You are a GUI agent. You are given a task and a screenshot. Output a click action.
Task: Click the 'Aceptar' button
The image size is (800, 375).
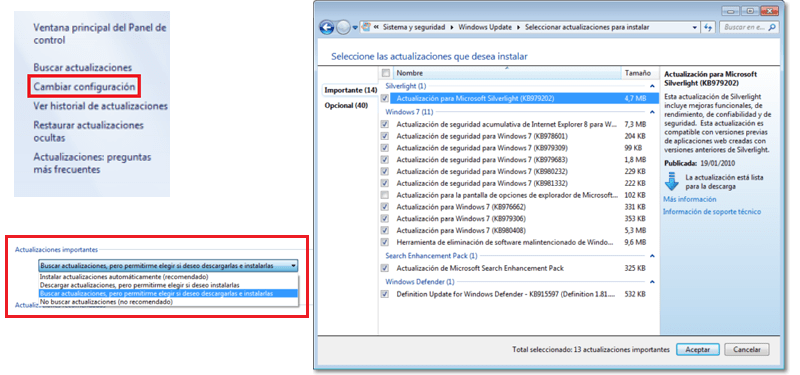(697, 350)
